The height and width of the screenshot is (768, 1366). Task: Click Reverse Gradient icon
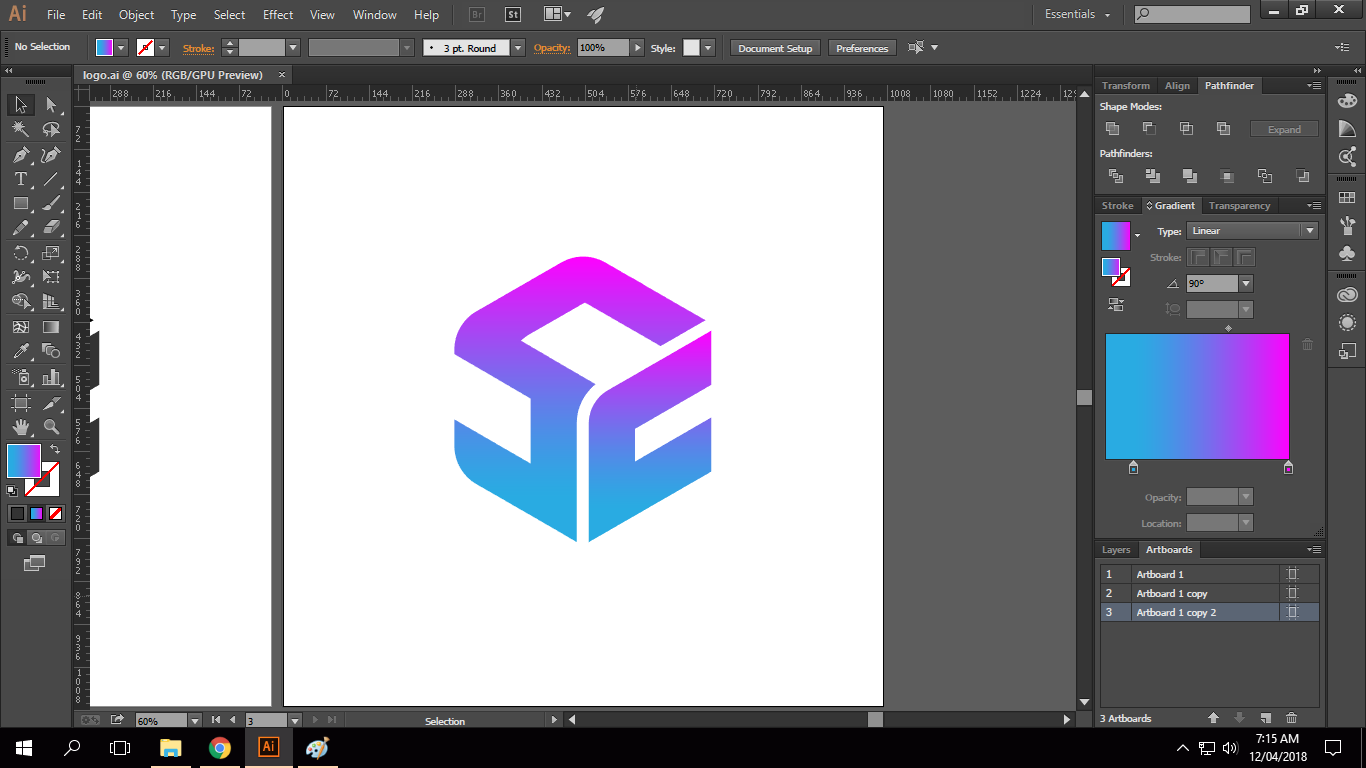[1116, 303]
